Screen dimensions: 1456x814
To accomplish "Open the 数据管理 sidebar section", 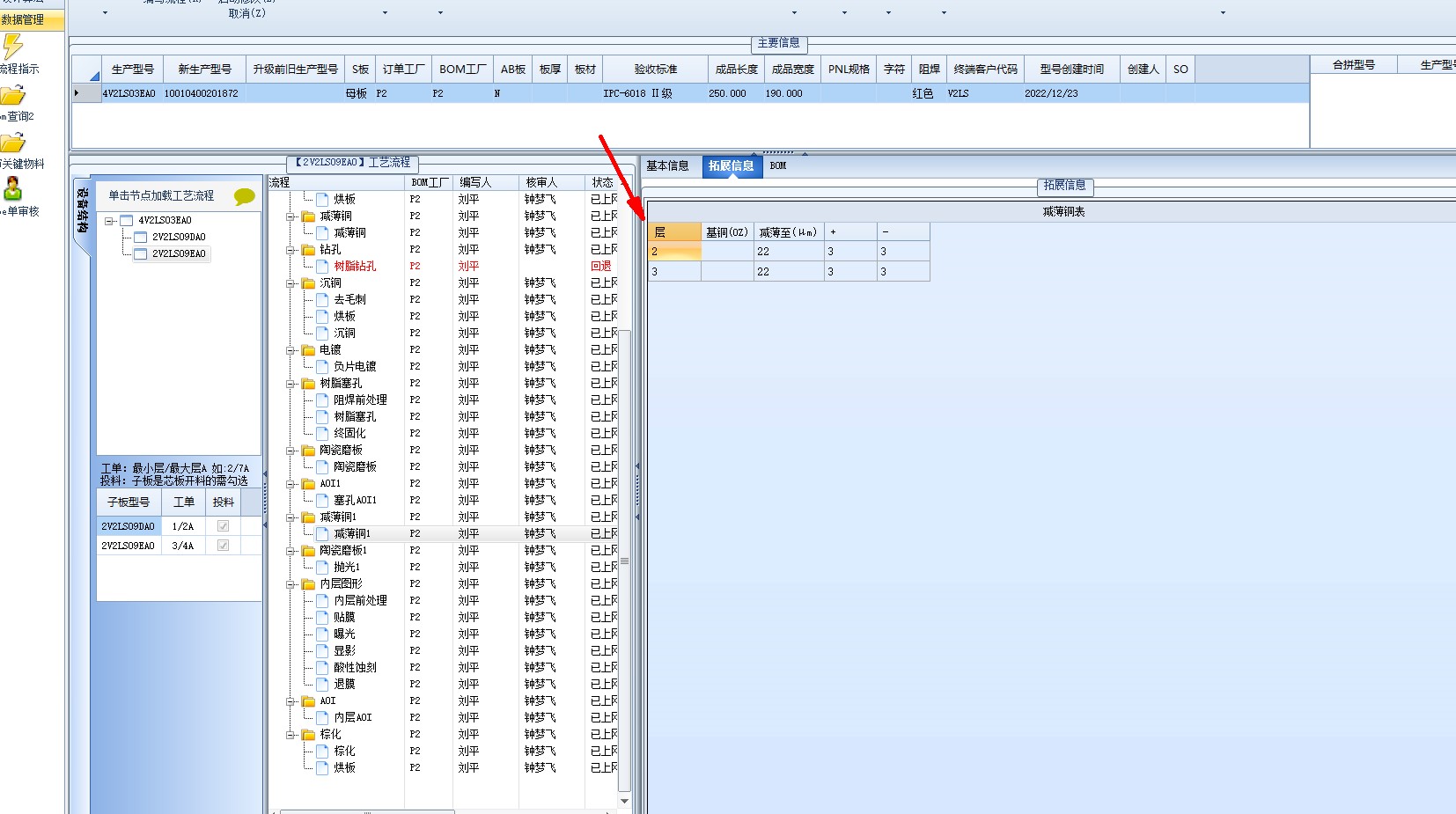I will (x=32, y=19).
